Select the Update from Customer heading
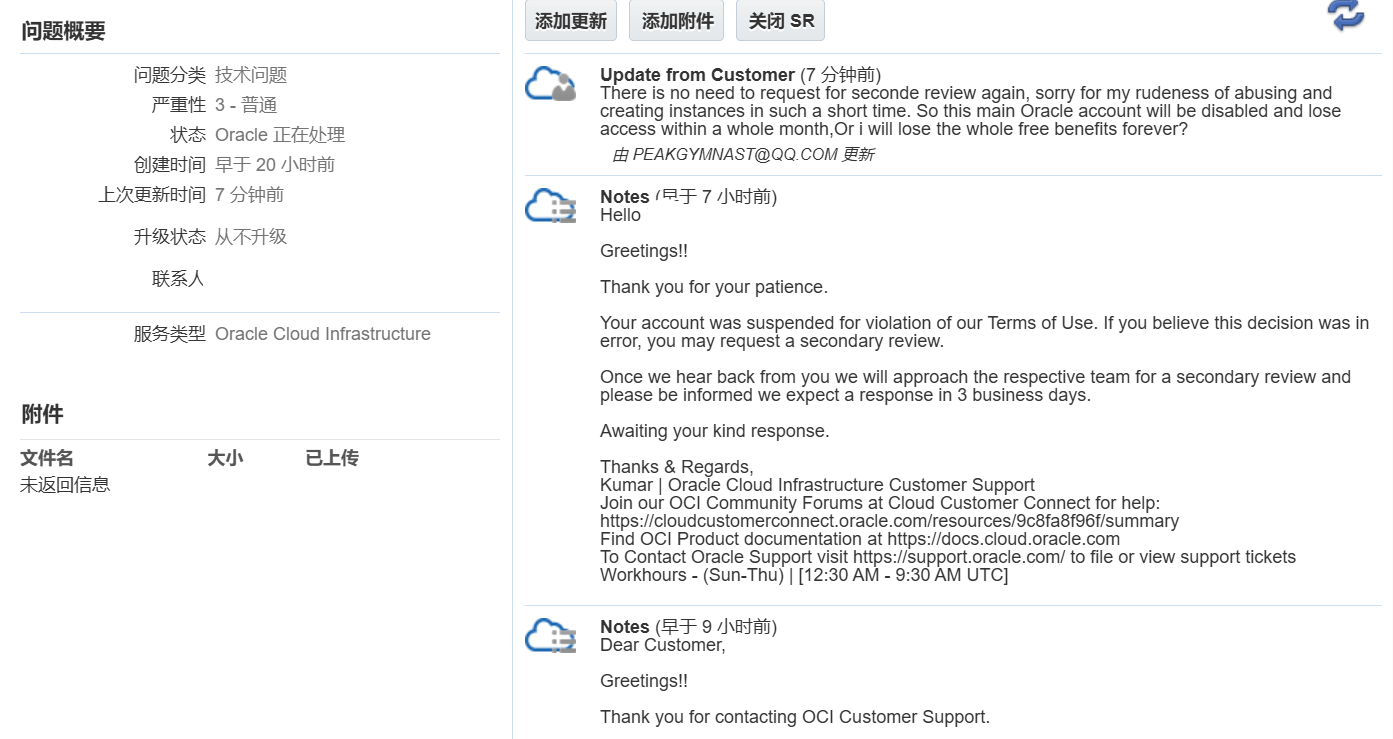1393x739 pixels. pyautogui.click(x=697, y=75)
